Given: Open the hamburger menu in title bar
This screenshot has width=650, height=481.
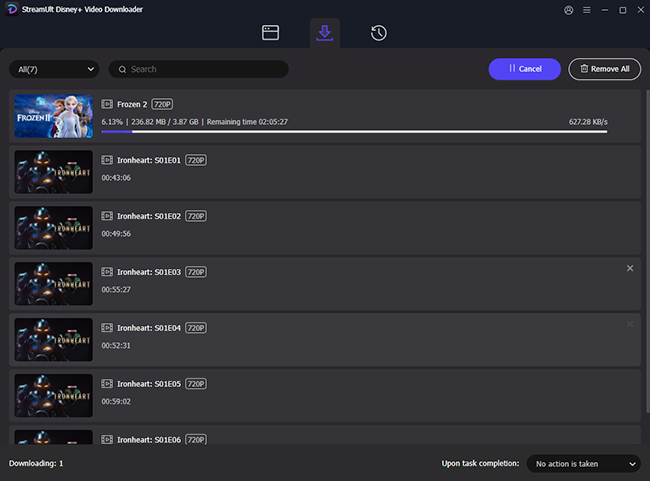Looking at the screenshot, I should coord(587,10).
